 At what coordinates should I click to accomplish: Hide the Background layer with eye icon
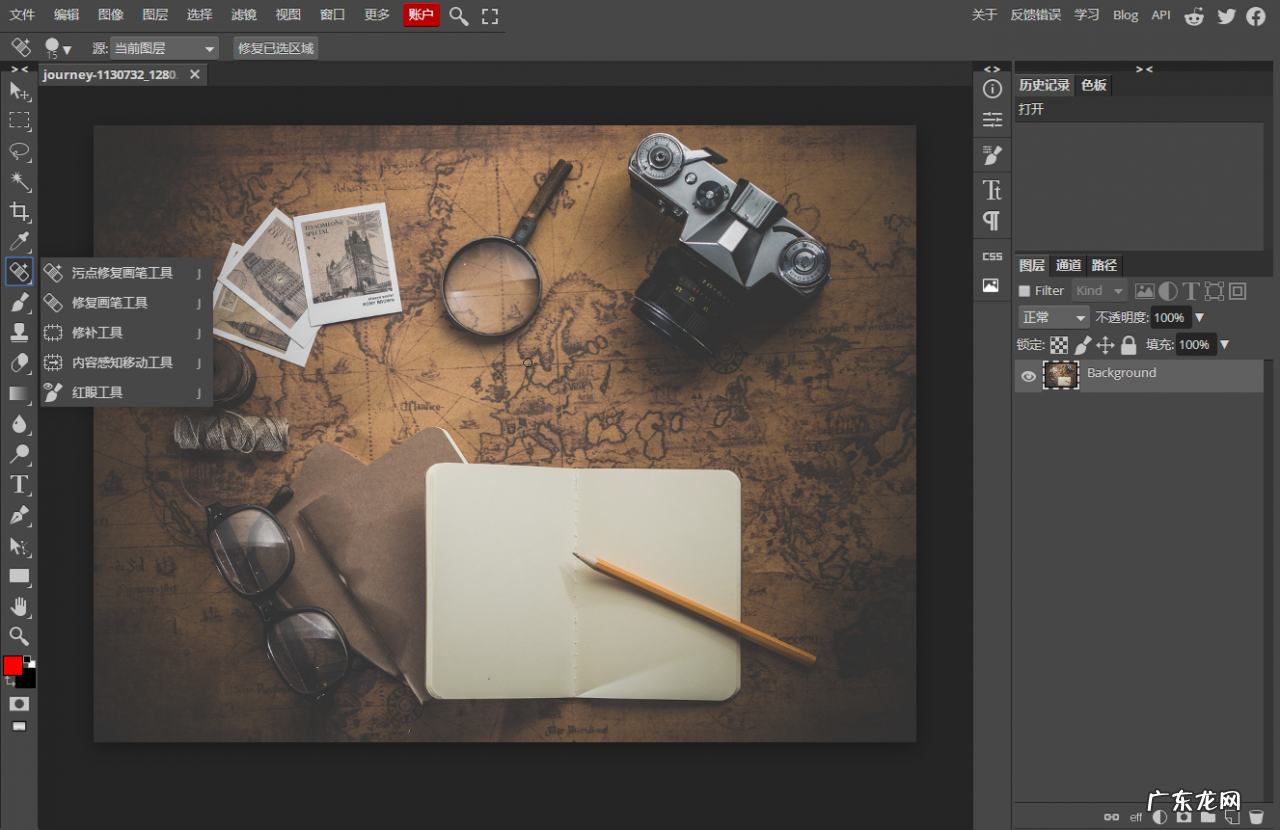click(1028, 376)
